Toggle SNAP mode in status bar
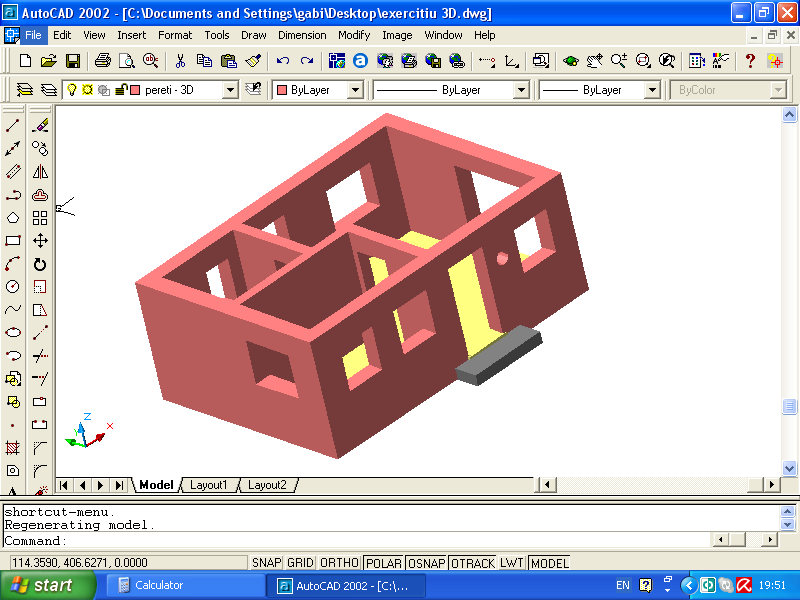The image size is (800, 600). point(266,563)
